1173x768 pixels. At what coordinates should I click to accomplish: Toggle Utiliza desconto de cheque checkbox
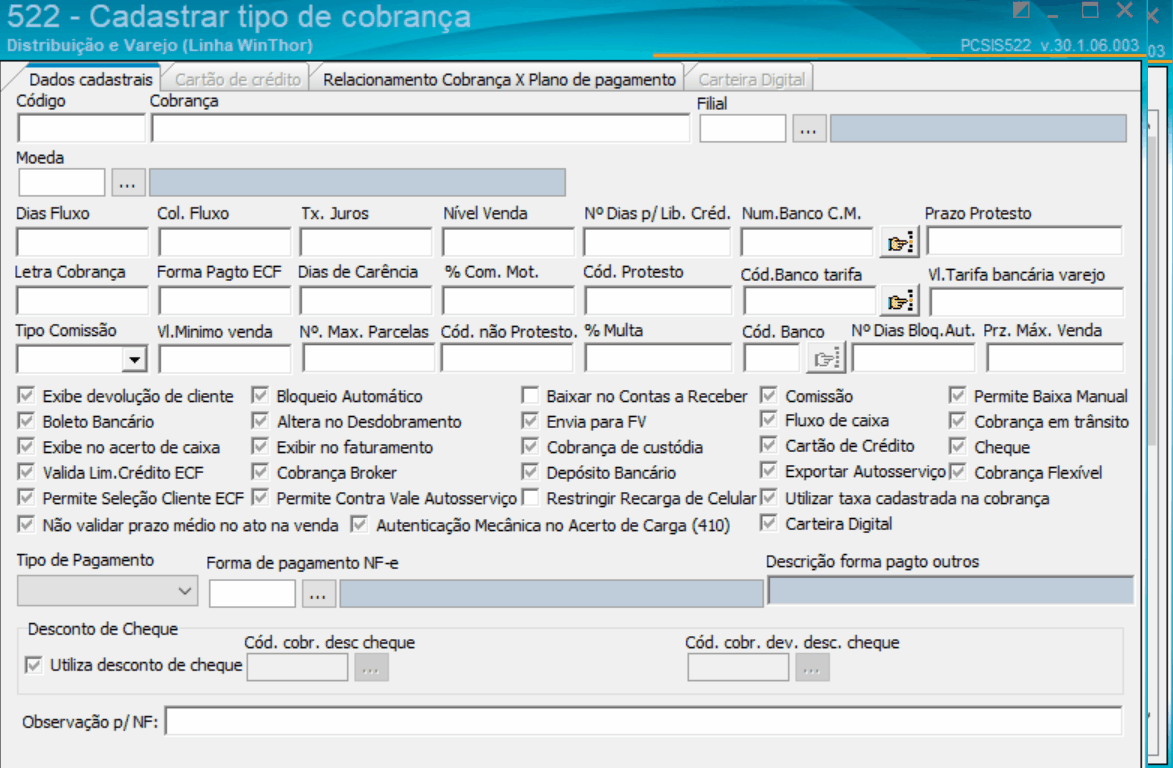(x=34, y=664)
